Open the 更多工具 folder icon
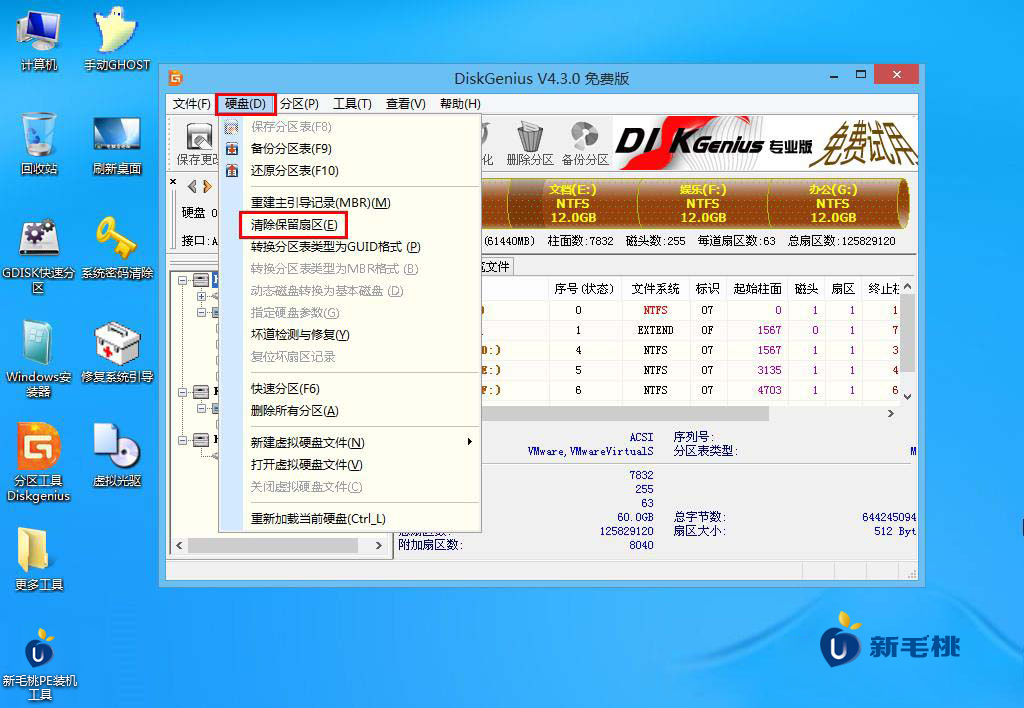This screenshot has width=1024, height=708. (39, 558)
